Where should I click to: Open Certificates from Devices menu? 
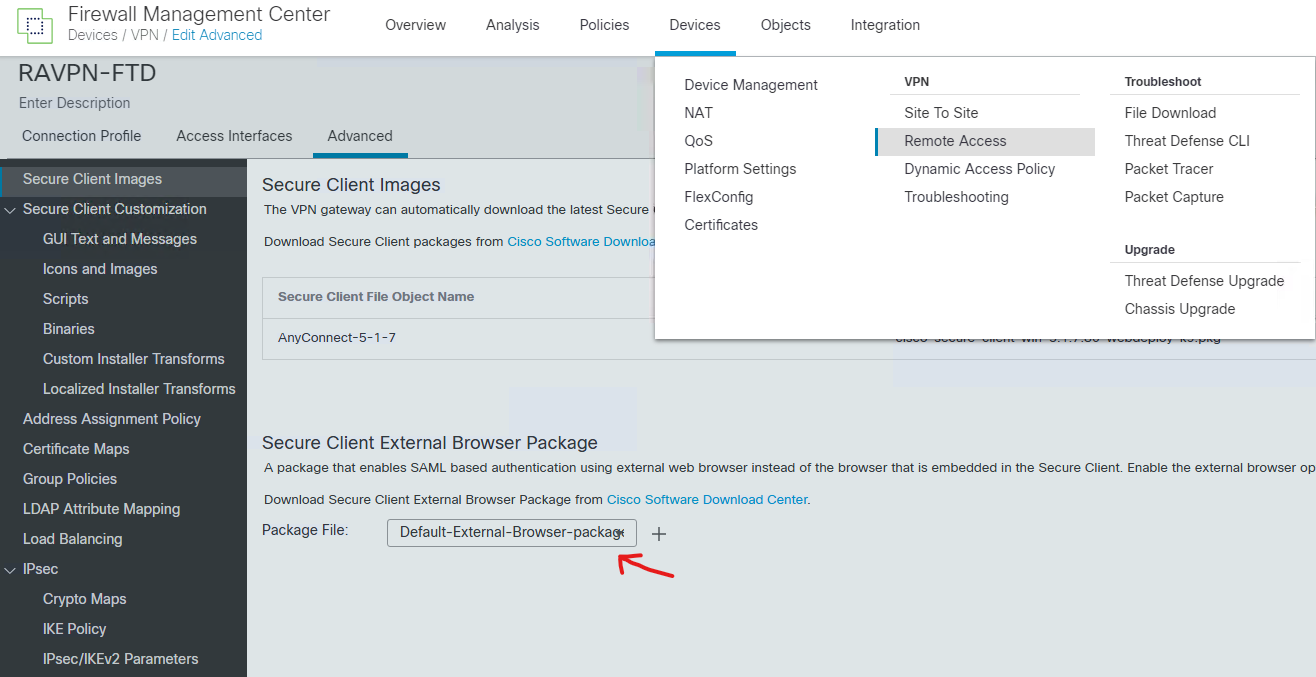pos(721,225)
